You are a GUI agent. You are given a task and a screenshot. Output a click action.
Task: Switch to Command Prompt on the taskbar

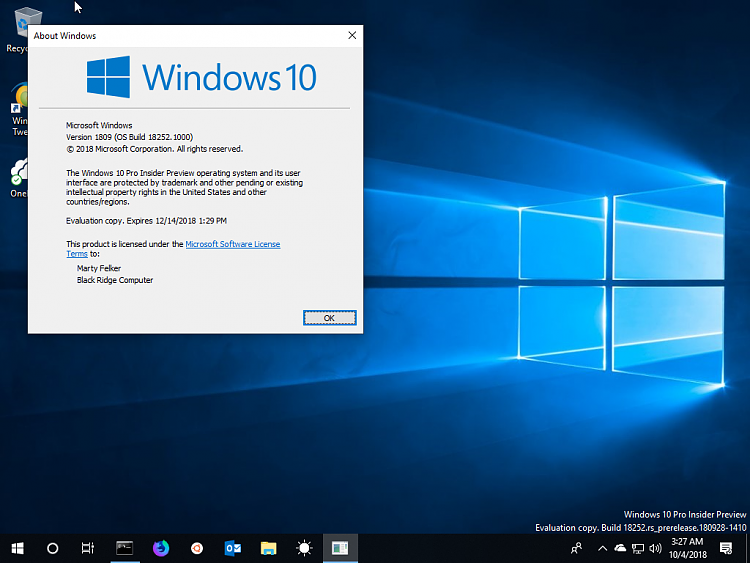coord(124,548)
